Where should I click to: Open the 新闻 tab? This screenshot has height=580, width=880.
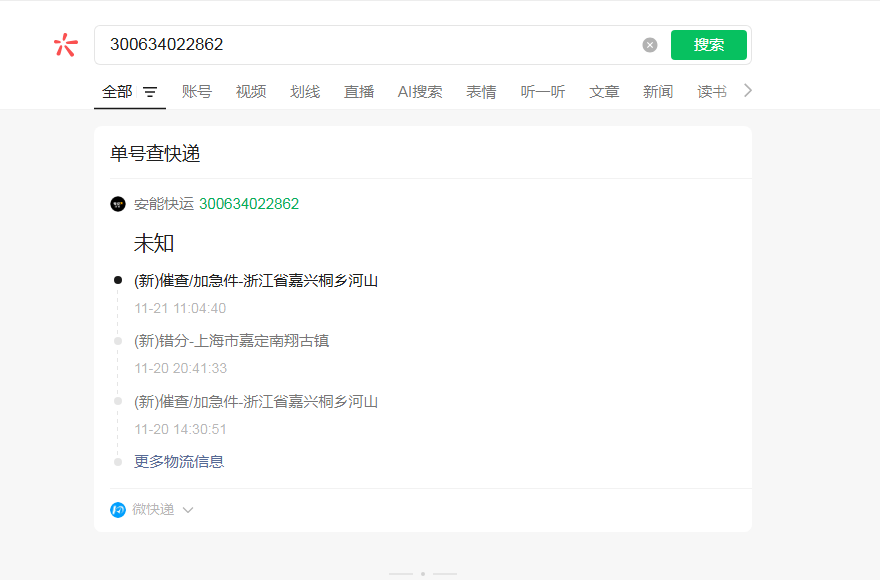(658, 92)
